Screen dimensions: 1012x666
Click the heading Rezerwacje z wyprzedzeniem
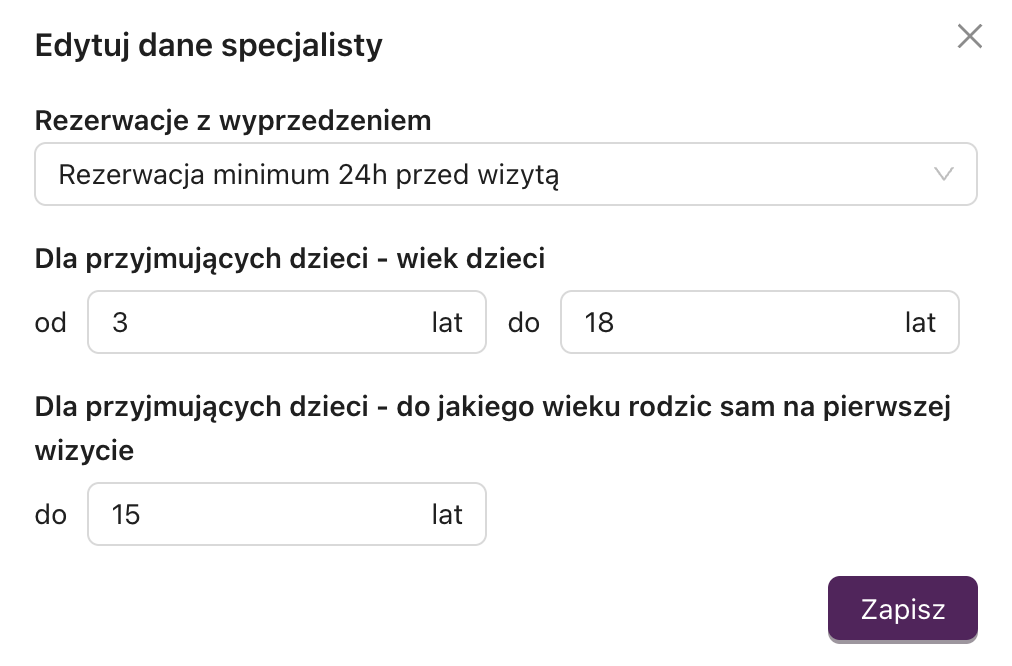(x=233, y=120)
